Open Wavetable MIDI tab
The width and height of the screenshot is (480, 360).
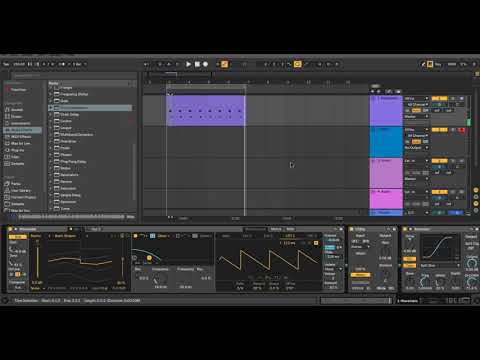click(290, 229)
